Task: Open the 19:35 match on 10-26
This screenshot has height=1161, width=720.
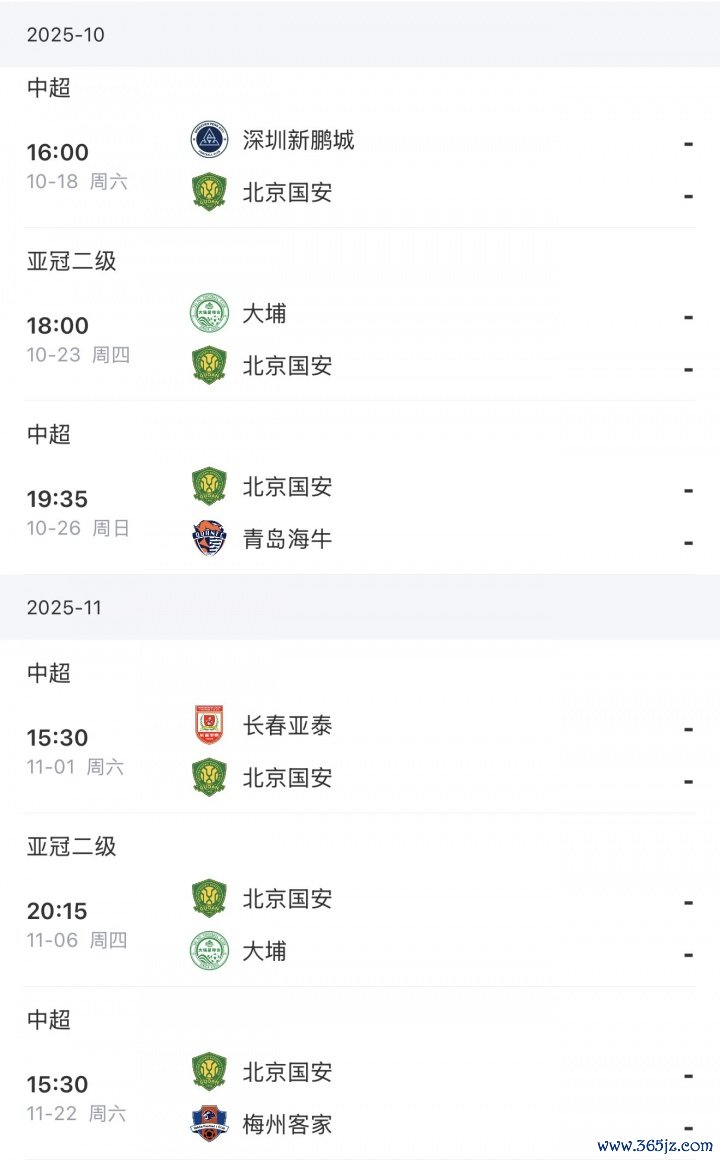Action: click(x=58, y=498)
